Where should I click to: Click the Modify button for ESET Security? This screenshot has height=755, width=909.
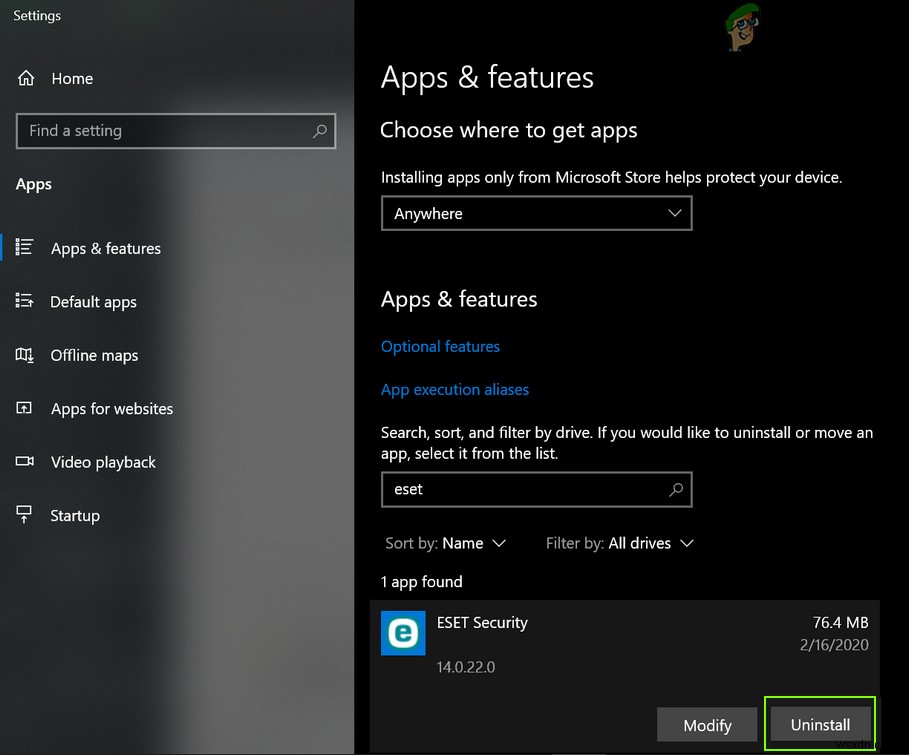[706, 724]
